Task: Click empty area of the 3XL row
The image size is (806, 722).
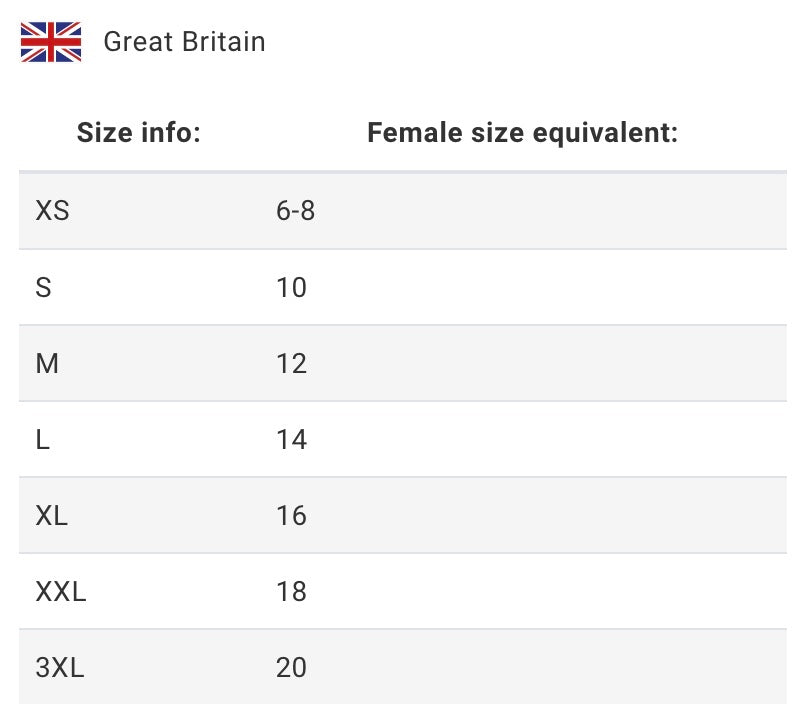Action: 550,667
